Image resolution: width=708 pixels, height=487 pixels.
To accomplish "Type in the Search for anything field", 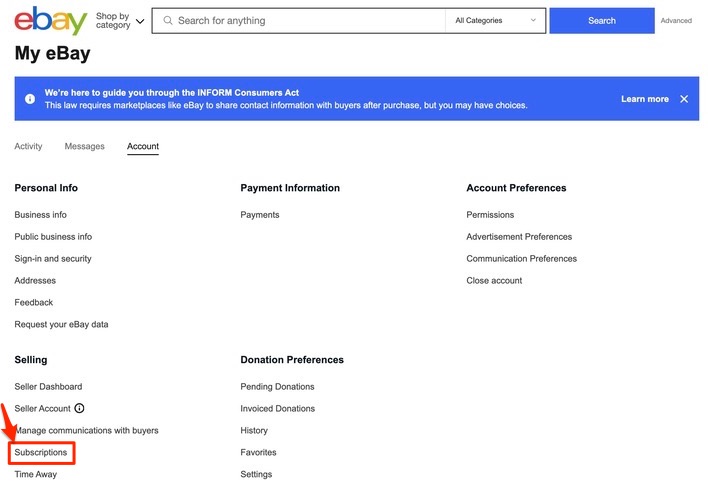I will 305,20.
